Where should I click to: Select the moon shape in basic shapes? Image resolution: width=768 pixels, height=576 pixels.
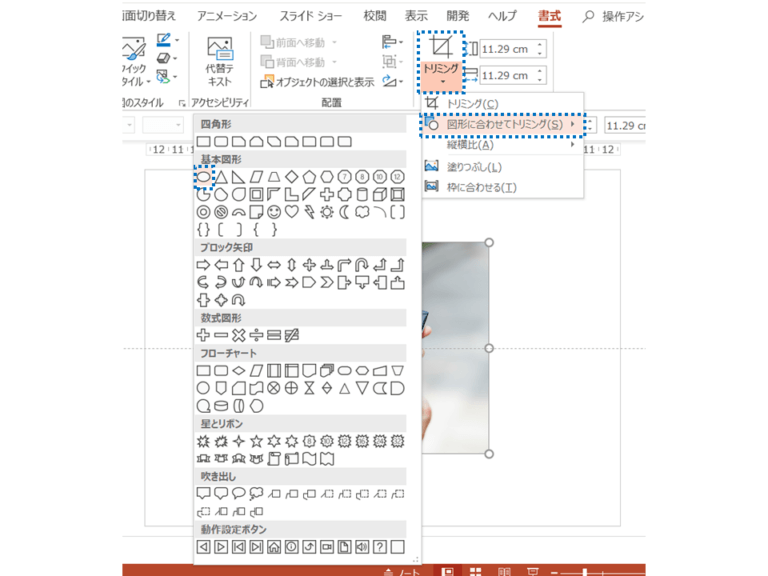(345, 212)
